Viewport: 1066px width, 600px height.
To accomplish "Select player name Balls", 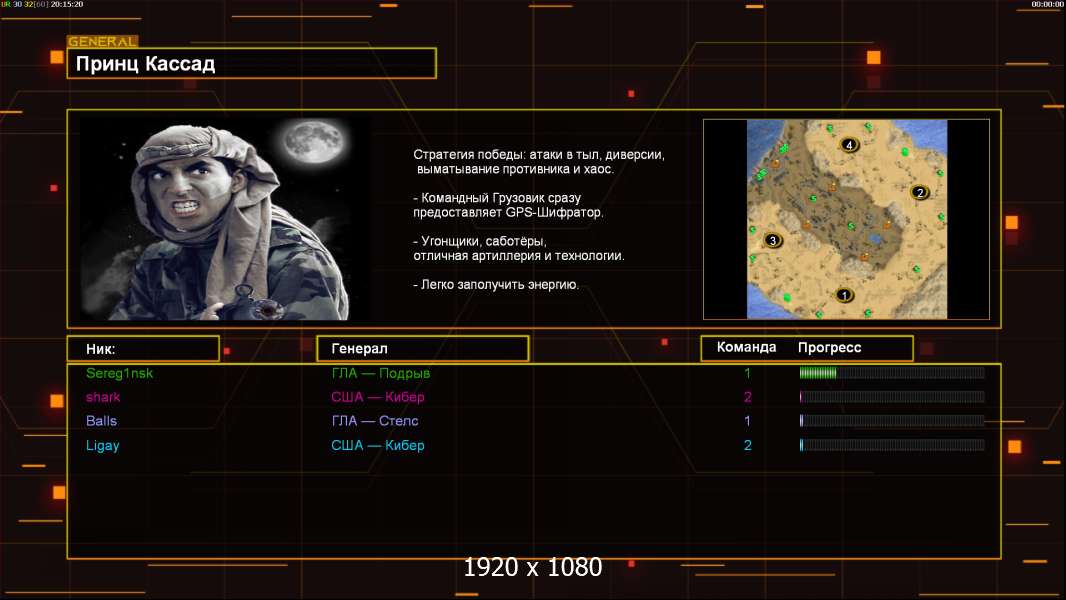I will coord(101,421).
